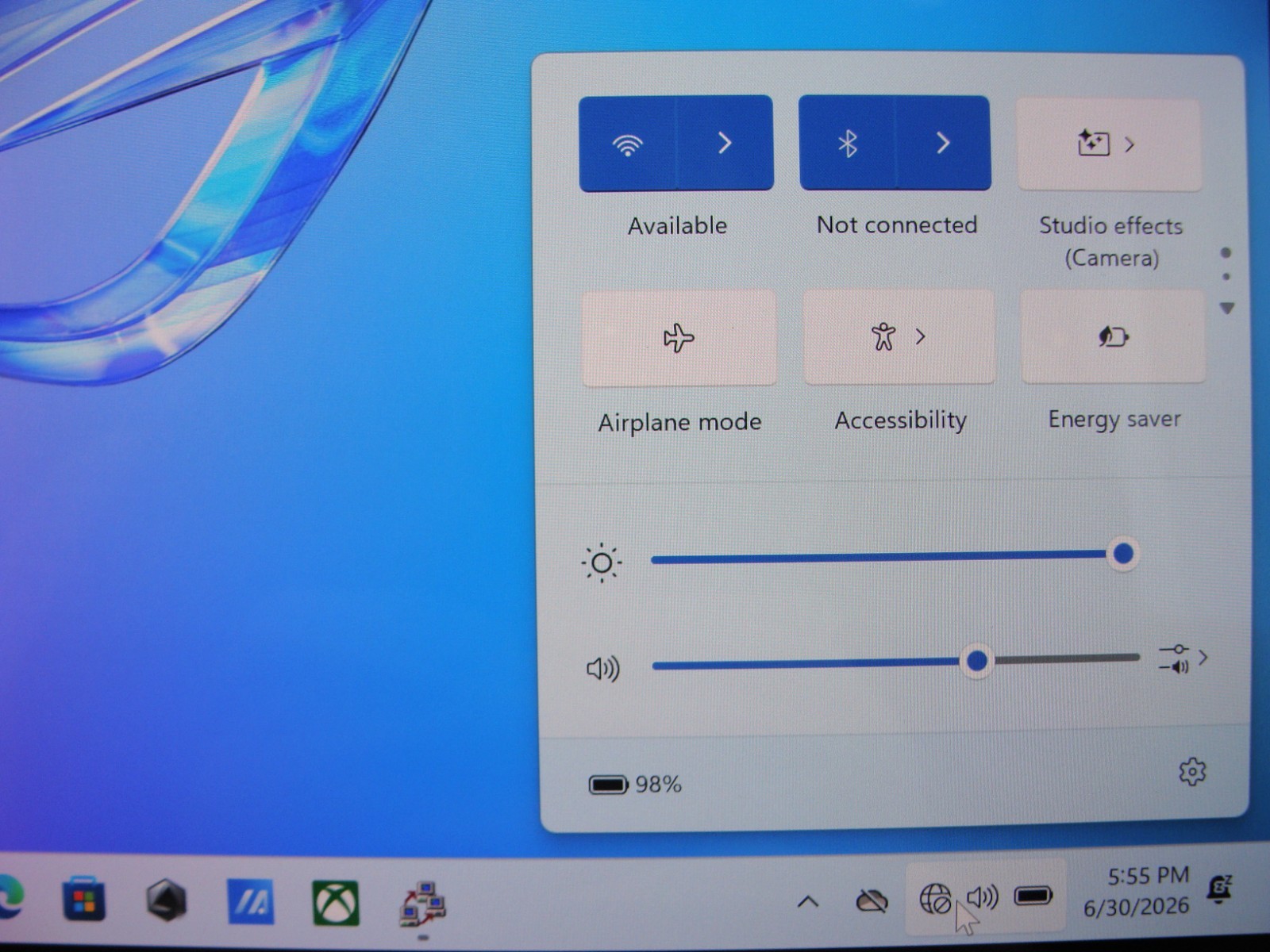1270x952 pixels.
Task: Open battery settings from 98% indicator
Action: pyautogui.click(x=635, y=785)
